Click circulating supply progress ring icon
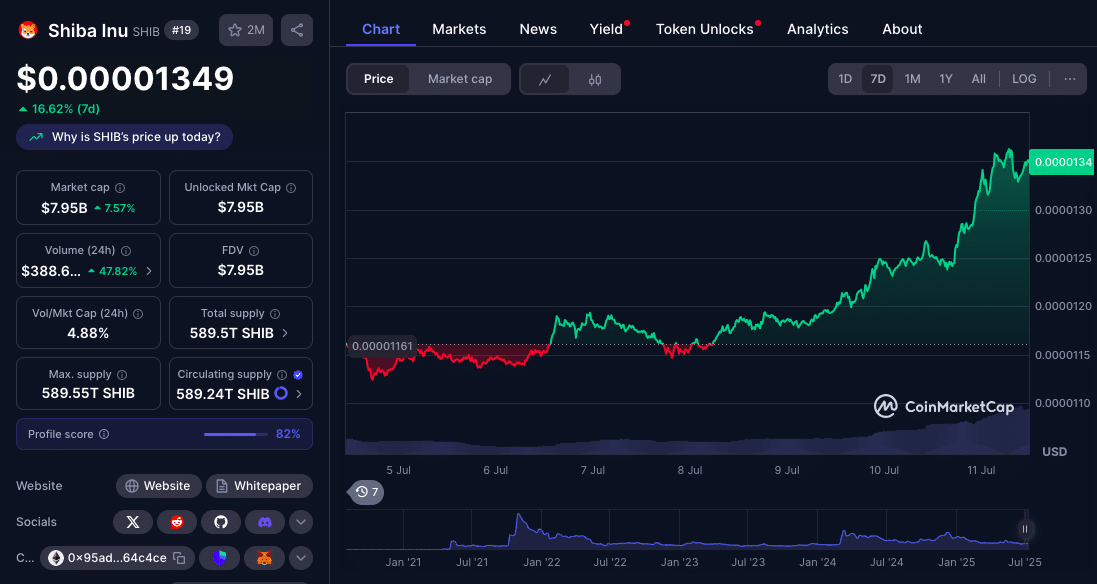Image resolution: width=1097 pixels, height=584 pixels. (x=281, y=393)
